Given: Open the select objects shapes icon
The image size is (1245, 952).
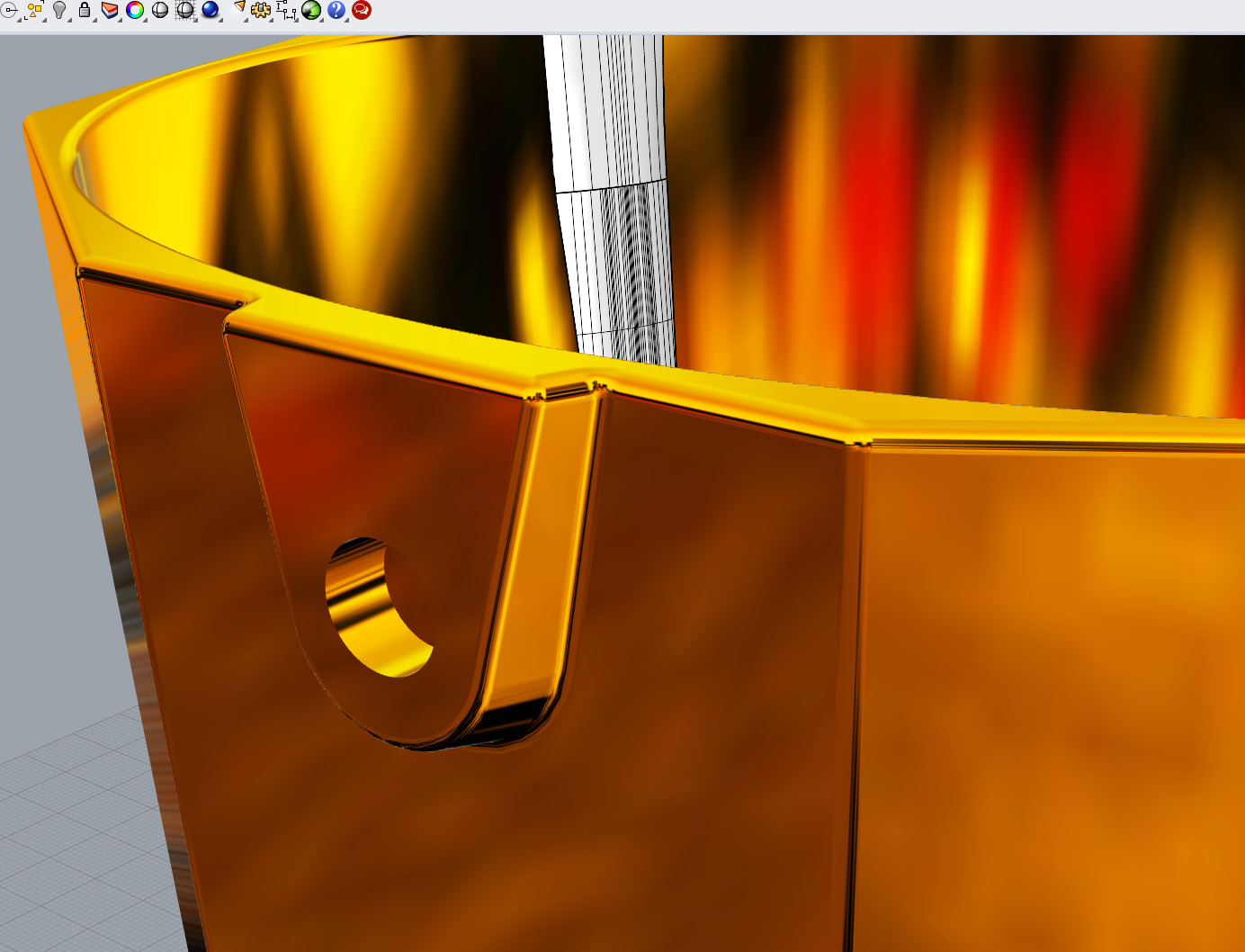Looking at the screenshot, I should [34, 10].
